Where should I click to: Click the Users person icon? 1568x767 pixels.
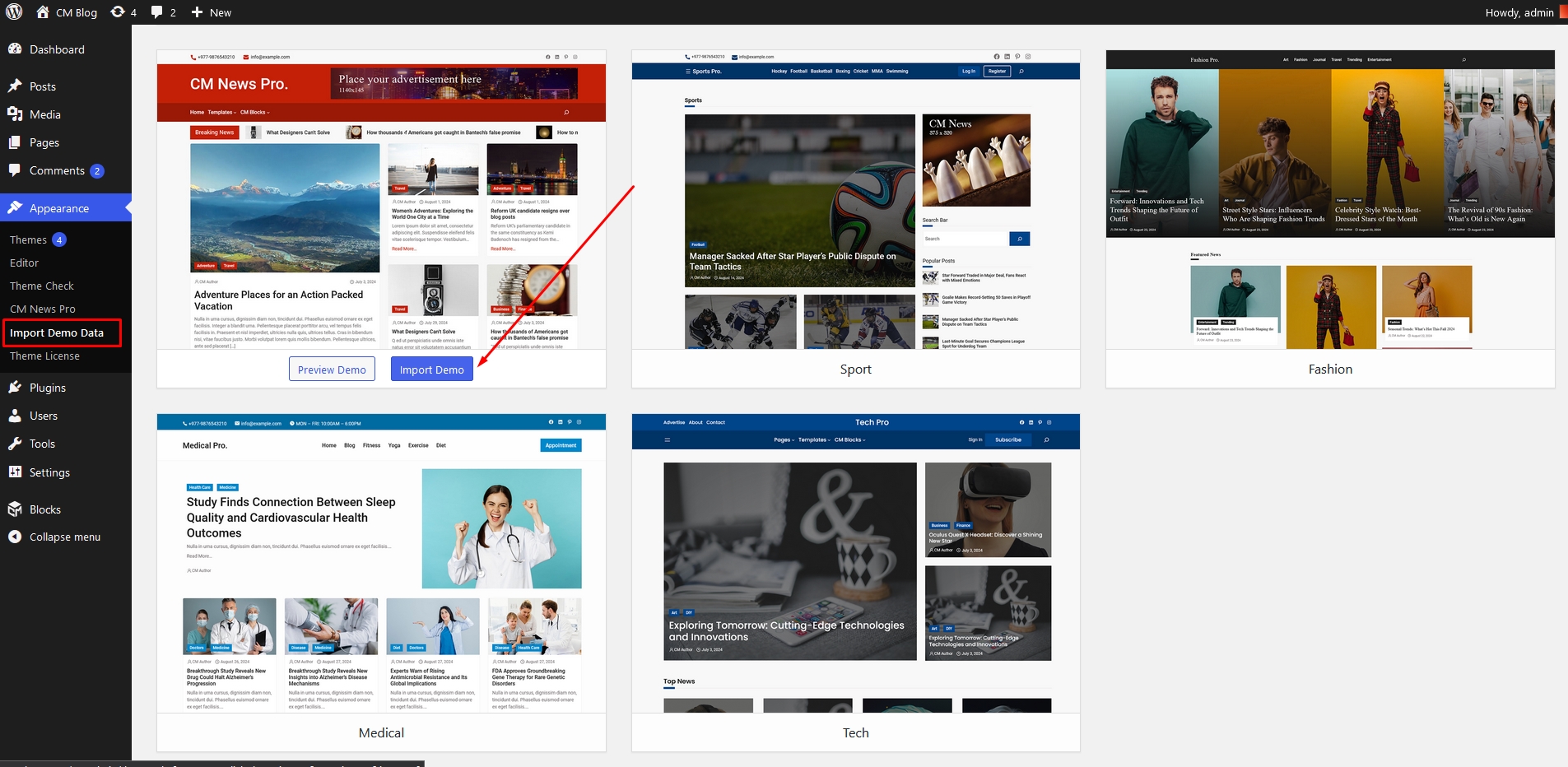point(15,416)
